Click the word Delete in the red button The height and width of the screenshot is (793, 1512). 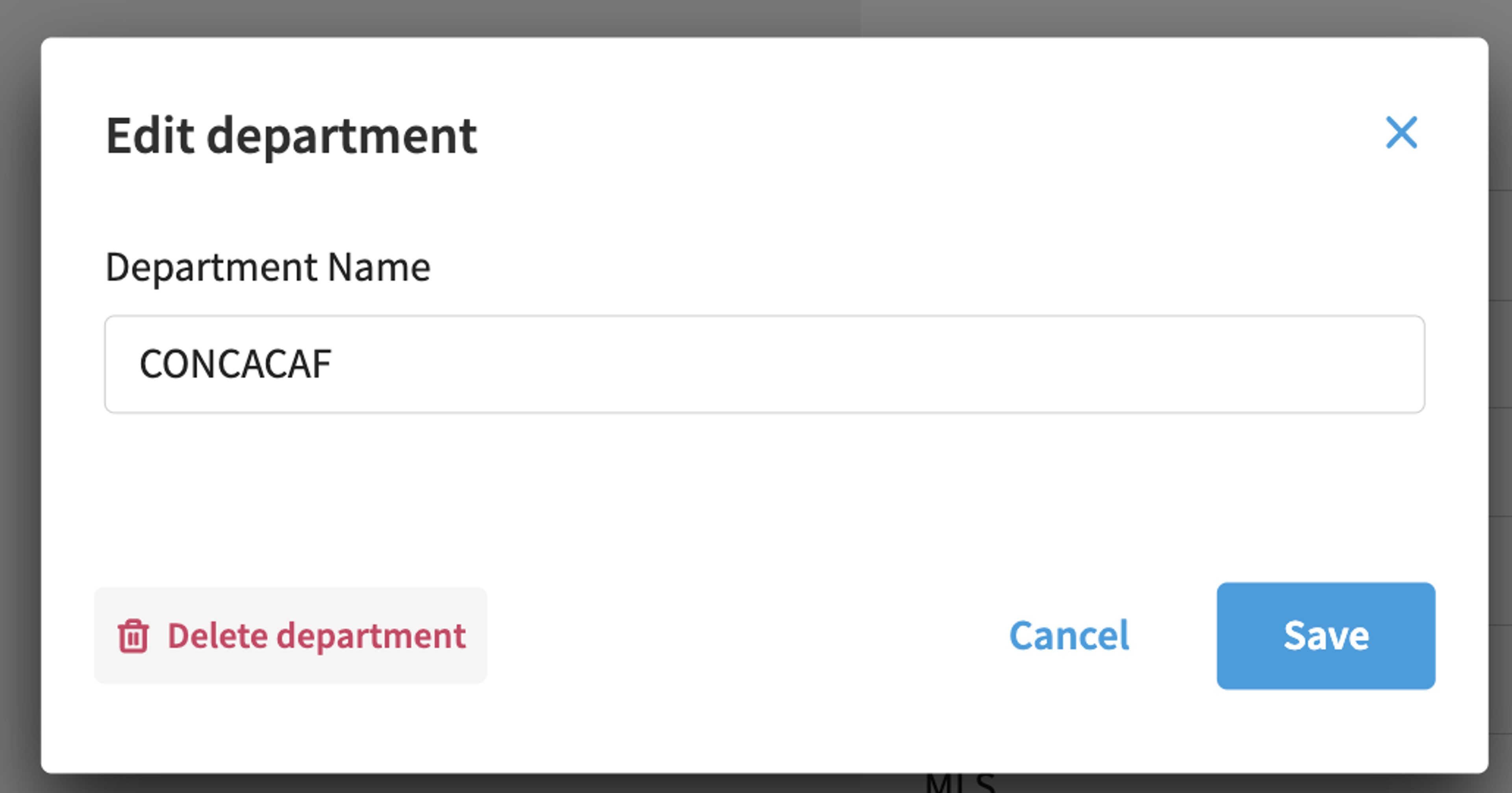[218, 635]
